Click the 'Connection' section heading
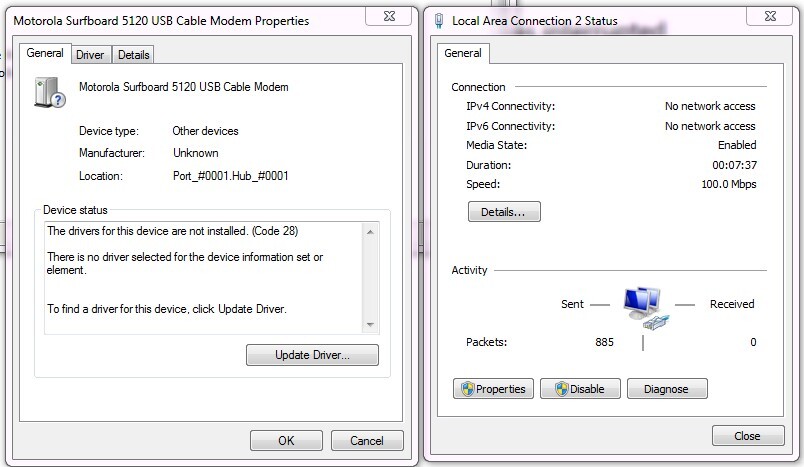 click(478, 87)
